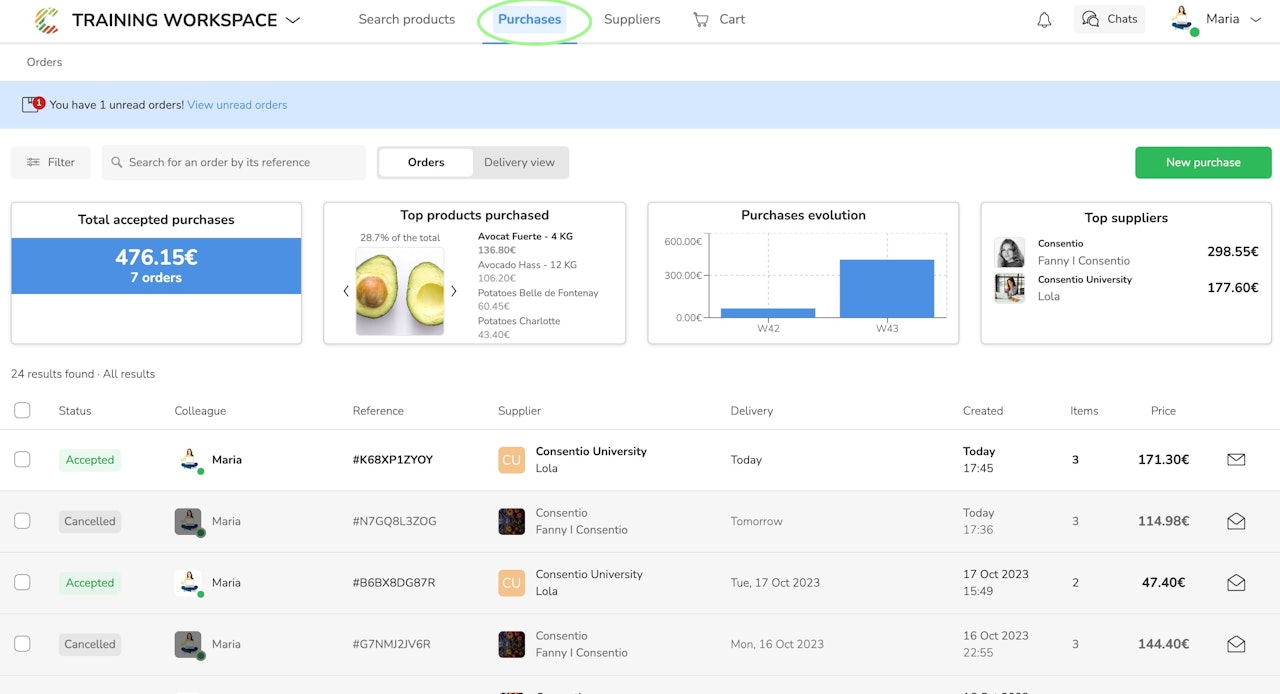
Task: Go to Suppliers menu item
Action: click(x=632, y=19)
